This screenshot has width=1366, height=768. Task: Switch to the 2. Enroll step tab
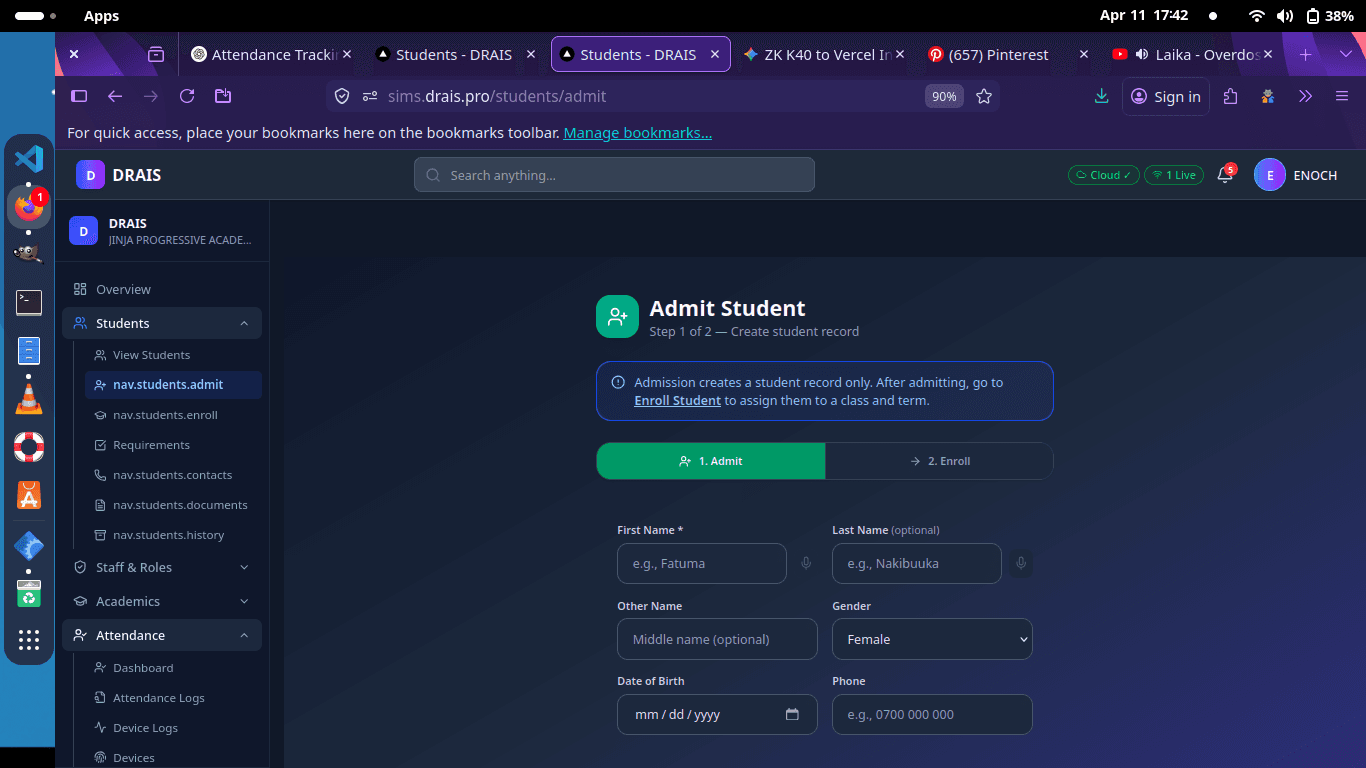pos(939,461)
